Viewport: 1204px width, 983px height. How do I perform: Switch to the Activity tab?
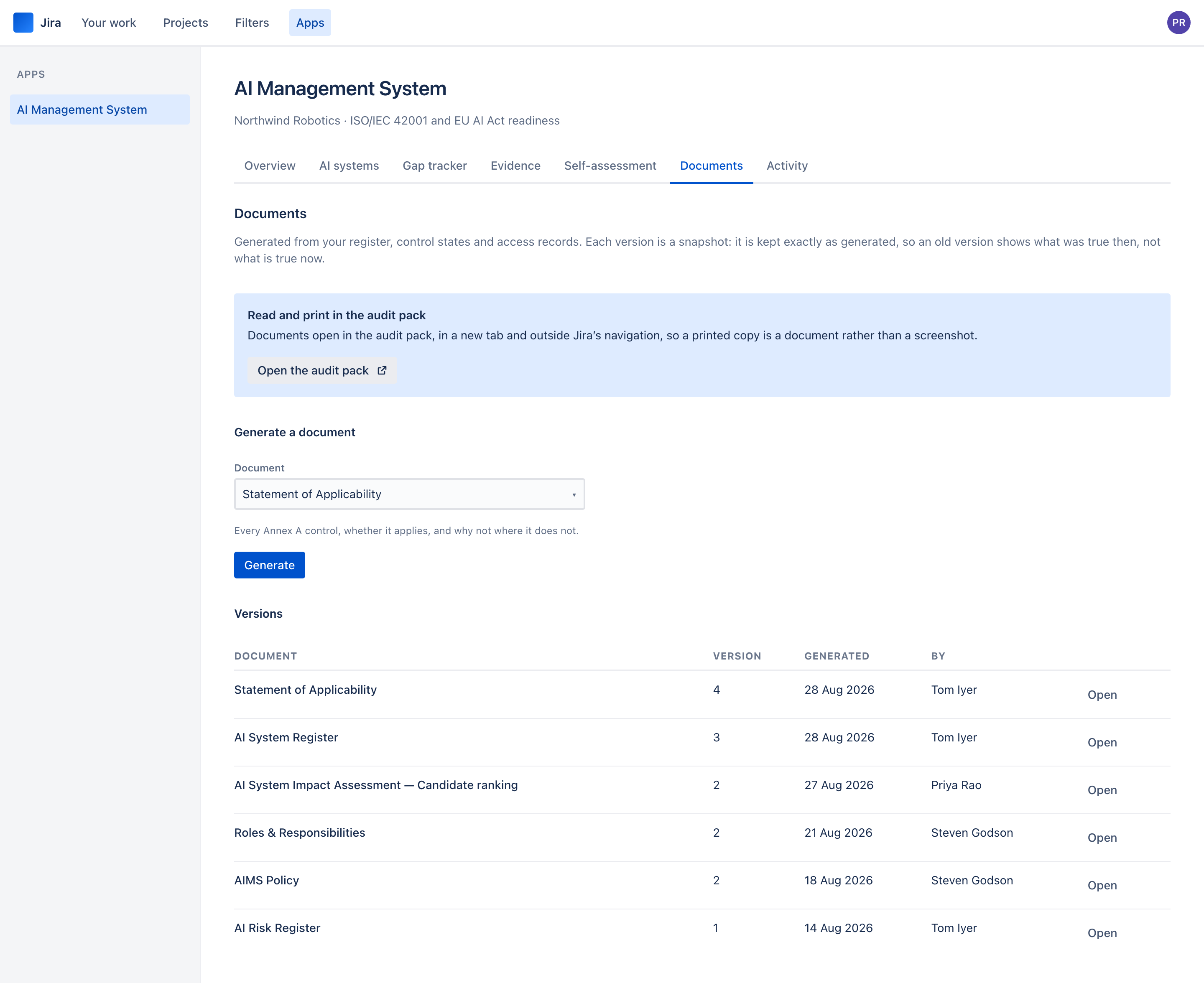click(787, 166)
